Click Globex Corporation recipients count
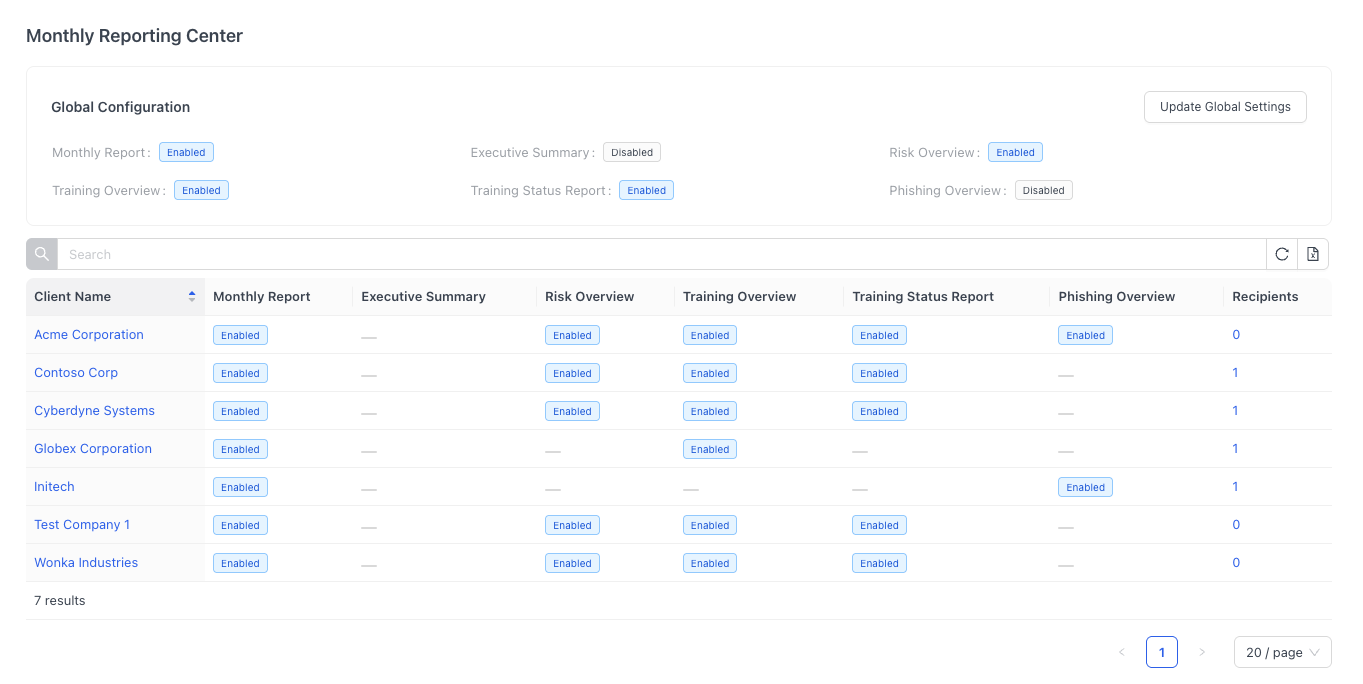The image size is (1363, 684). (1235, 449)
